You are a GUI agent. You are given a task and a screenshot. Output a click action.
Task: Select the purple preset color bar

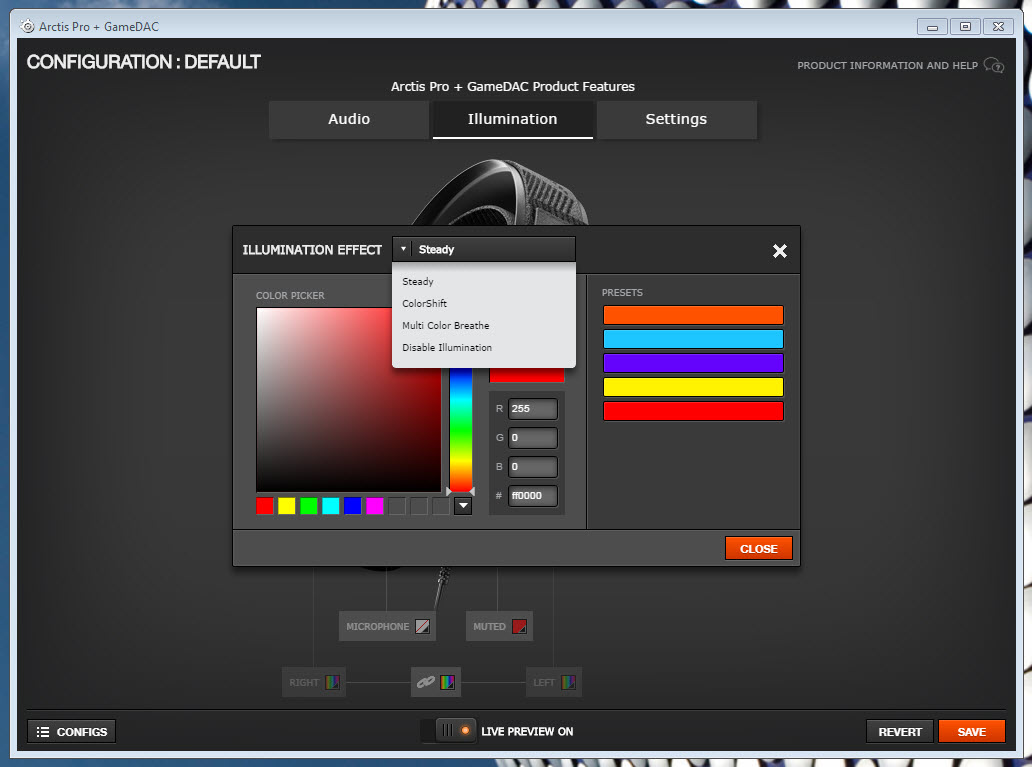click(693, 363)
